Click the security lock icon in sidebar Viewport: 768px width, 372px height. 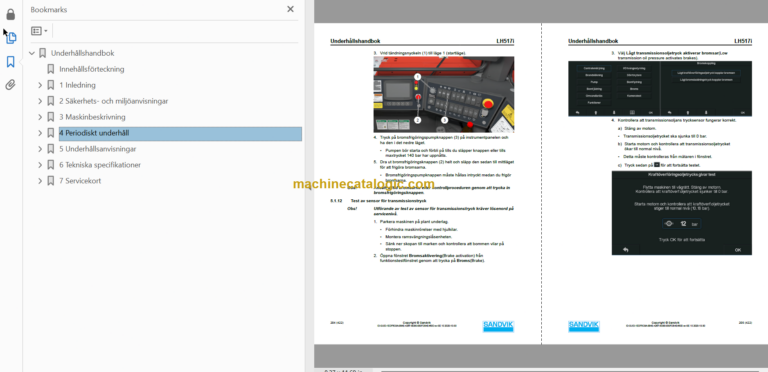[x=10, y=14]
